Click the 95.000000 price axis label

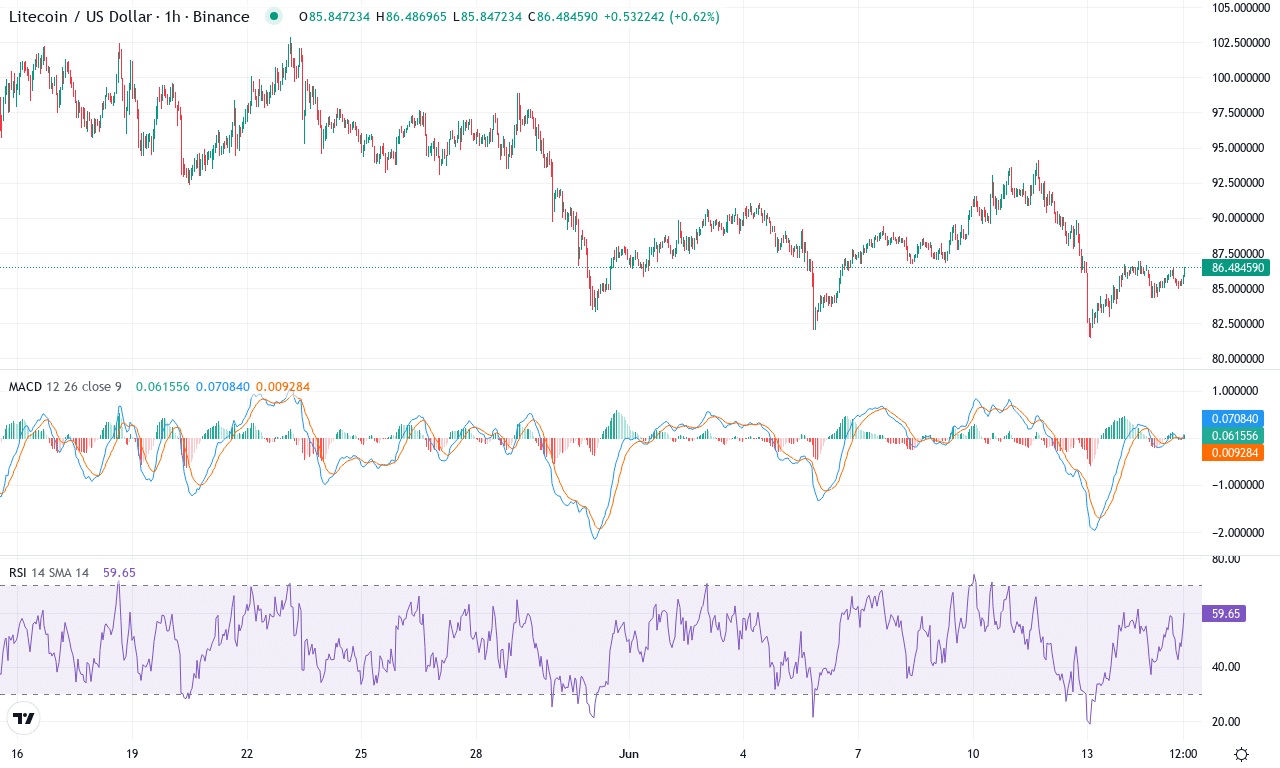point(1240,147)
